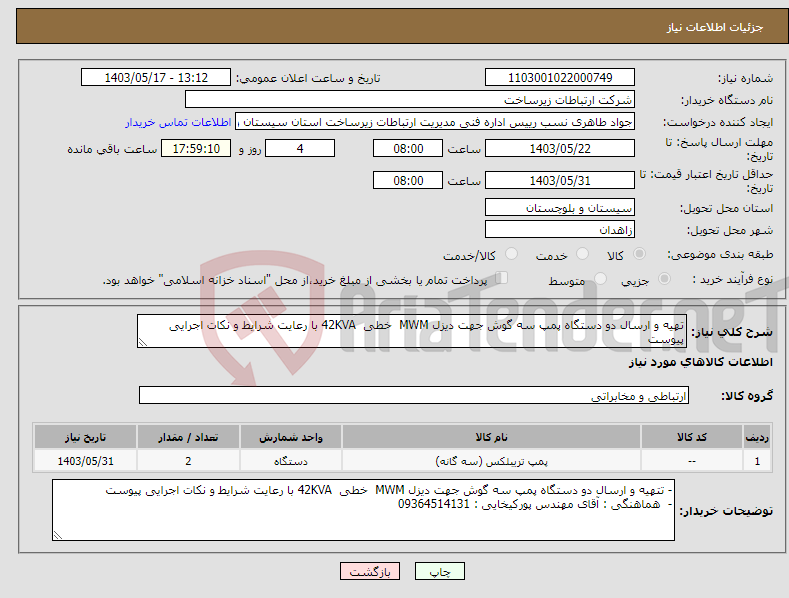Click the quantity cell showing 2
The width and height of the screenshot is (789, 598).
(x=188, y=461)
